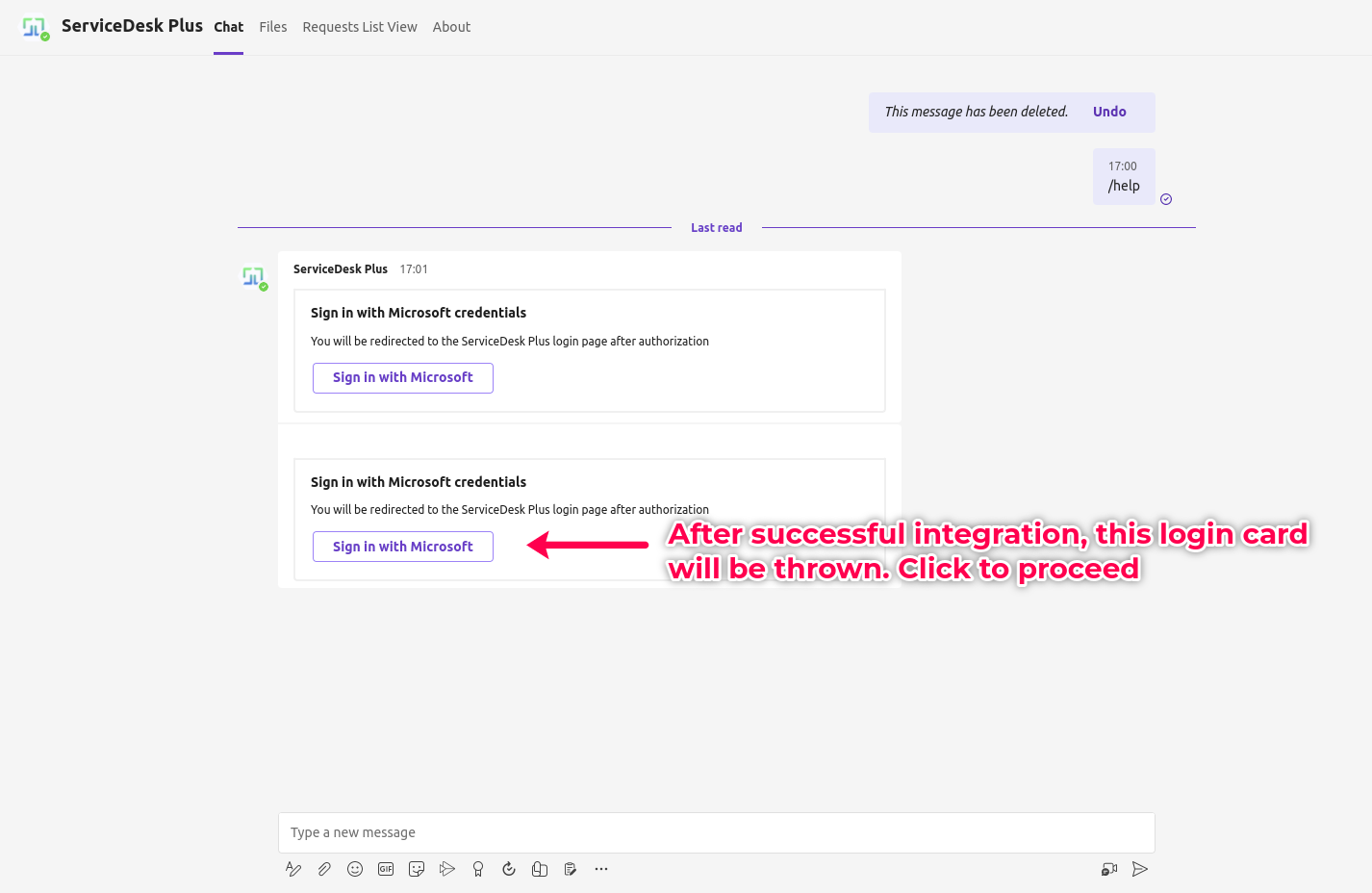Open more messaging extensions (ellipsis)
Viewport: 1372px width, 893px height.
(601, 869)
